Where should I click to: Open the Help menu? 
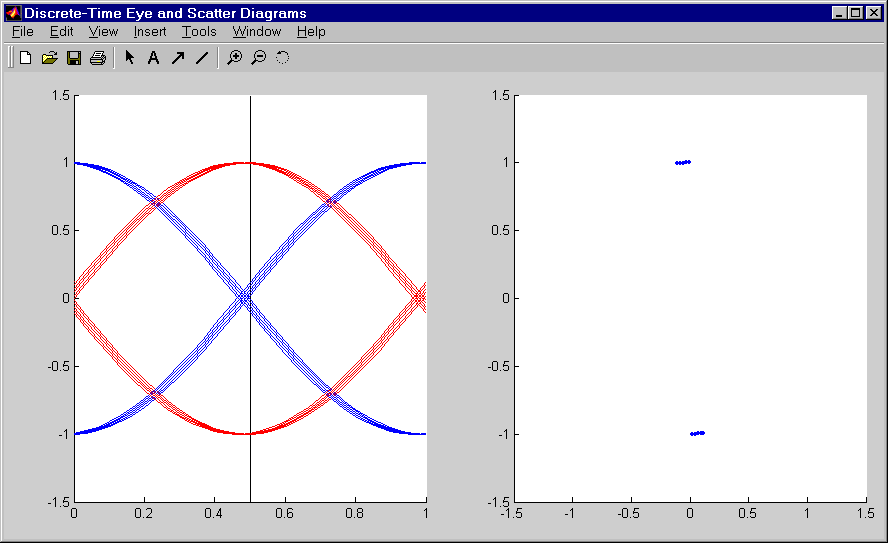[x=311, y=31]
